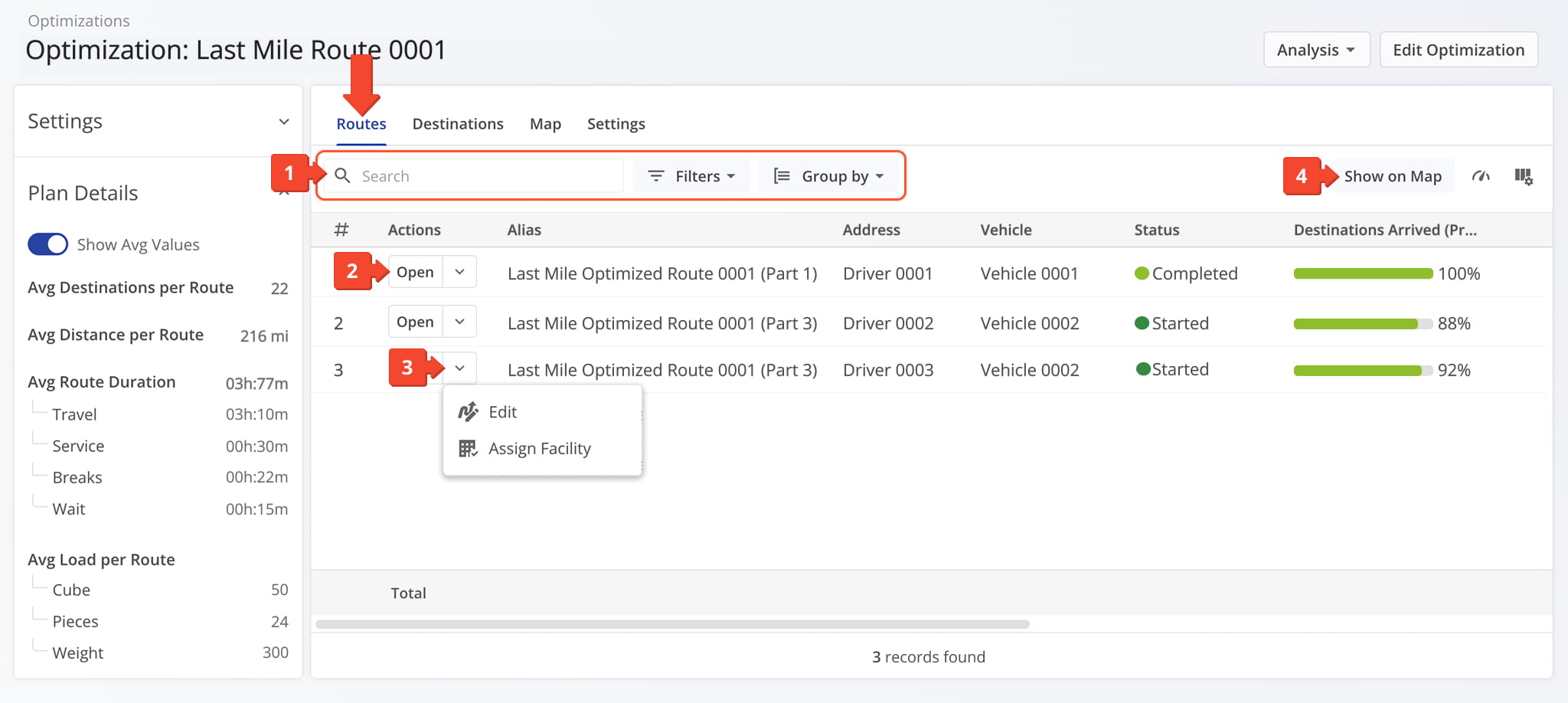Click Avg Destinations per Route label

point(131,288)
